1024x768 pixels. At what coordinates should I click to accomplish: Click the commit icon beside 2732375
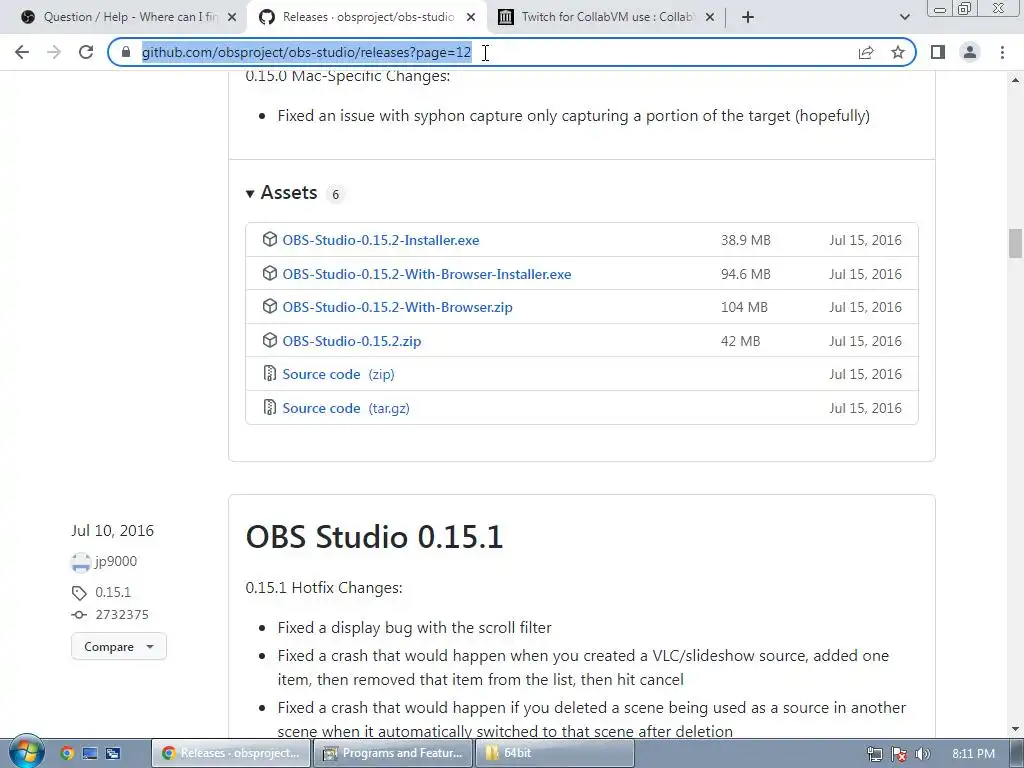coord(79,615)
